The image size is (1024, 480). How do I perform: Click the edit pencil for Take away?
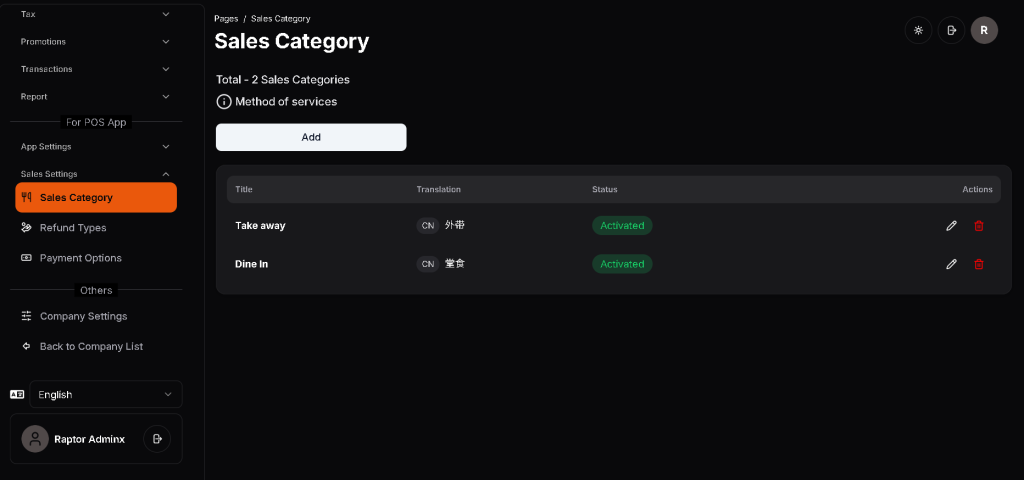pyautogui.click(x=951, y=226)
